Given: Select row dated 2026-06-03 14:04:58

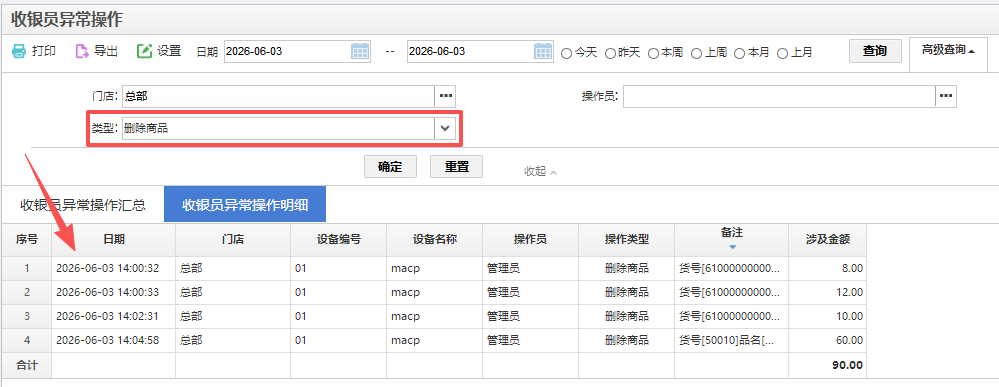Looking at the screenshot, I should (434, 341).
